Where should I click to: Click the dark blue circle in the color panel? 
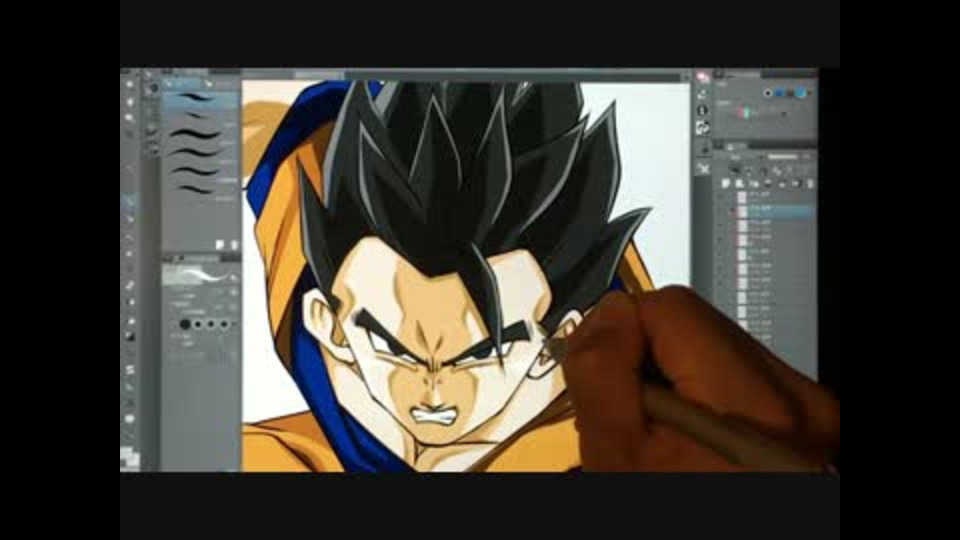[781, 93]
